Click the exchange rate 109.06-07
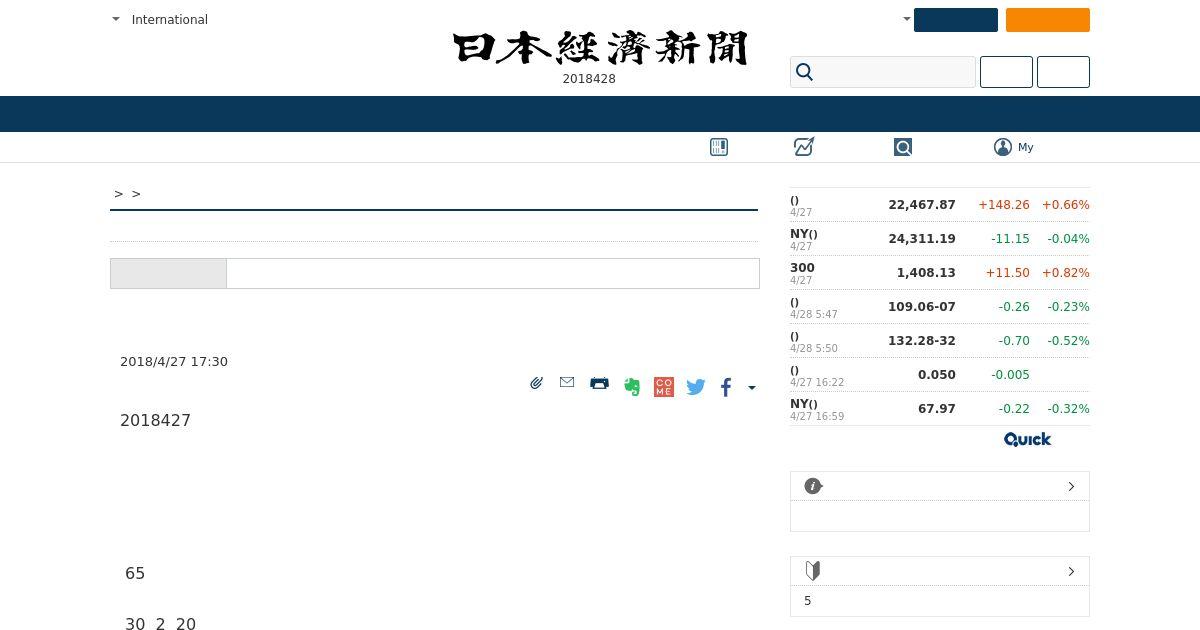1200x630 pixels. [x=922, y=306]
